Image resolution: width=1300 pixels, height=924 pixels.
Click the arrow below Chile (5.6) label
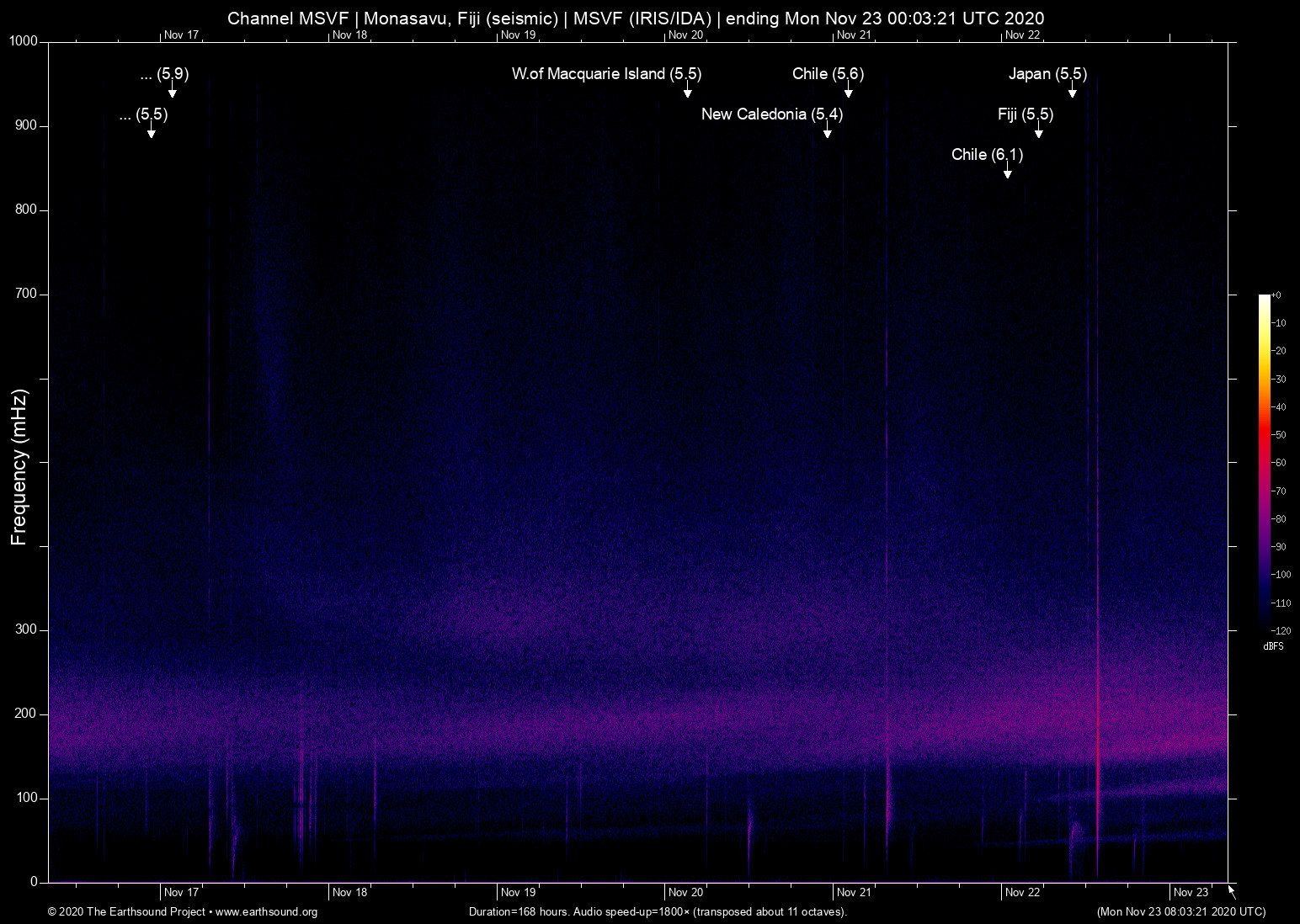pos(848,91)
